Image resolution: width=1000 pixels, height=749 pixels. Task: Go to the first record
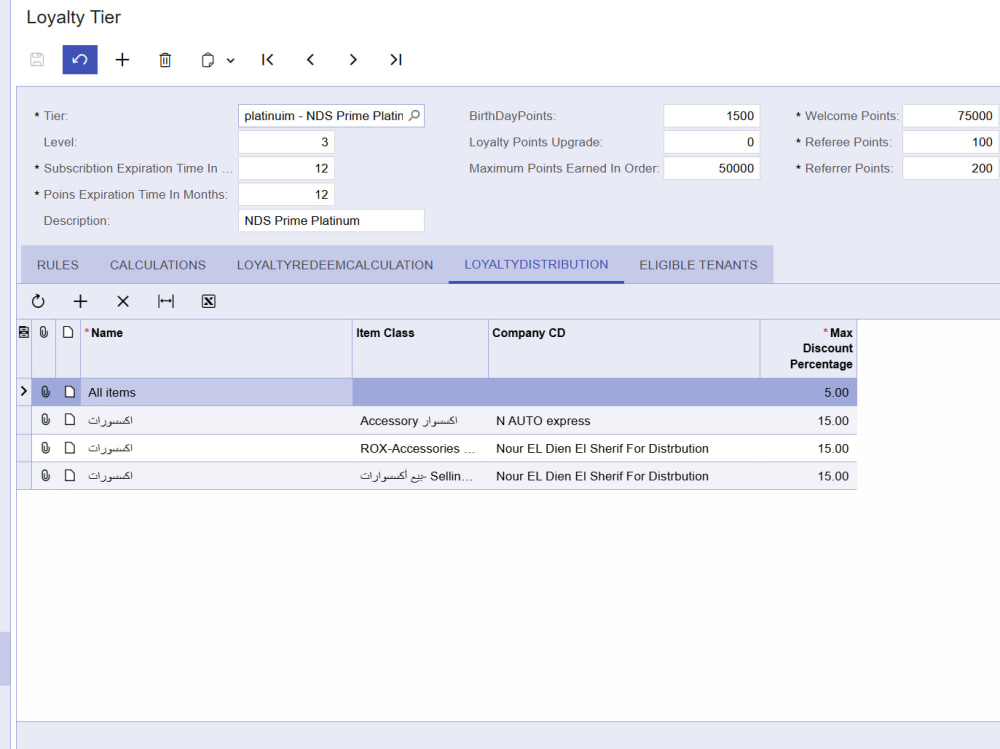267,60
